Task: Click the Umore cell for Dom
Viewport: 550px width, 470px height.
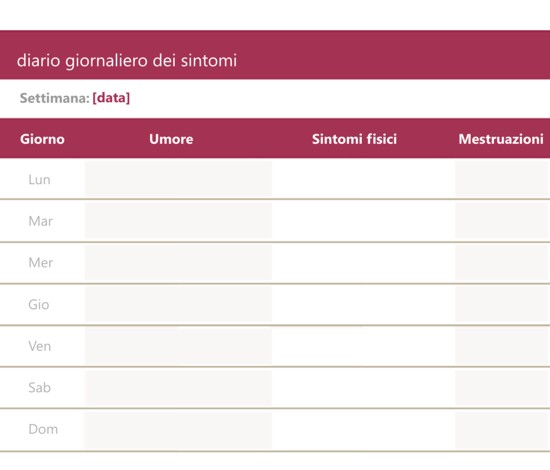Action: pos(178,430)
